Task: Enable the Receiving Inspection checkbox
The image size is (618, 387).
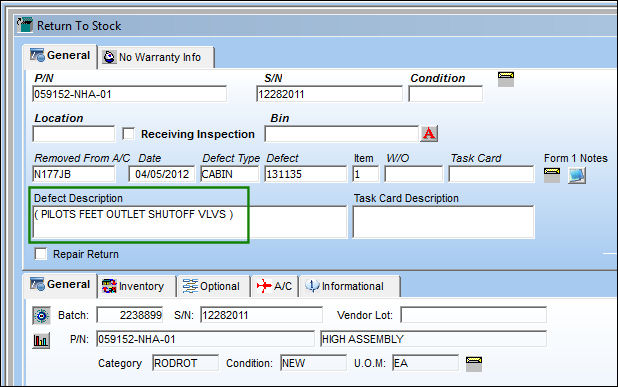Action: (128, 134)
